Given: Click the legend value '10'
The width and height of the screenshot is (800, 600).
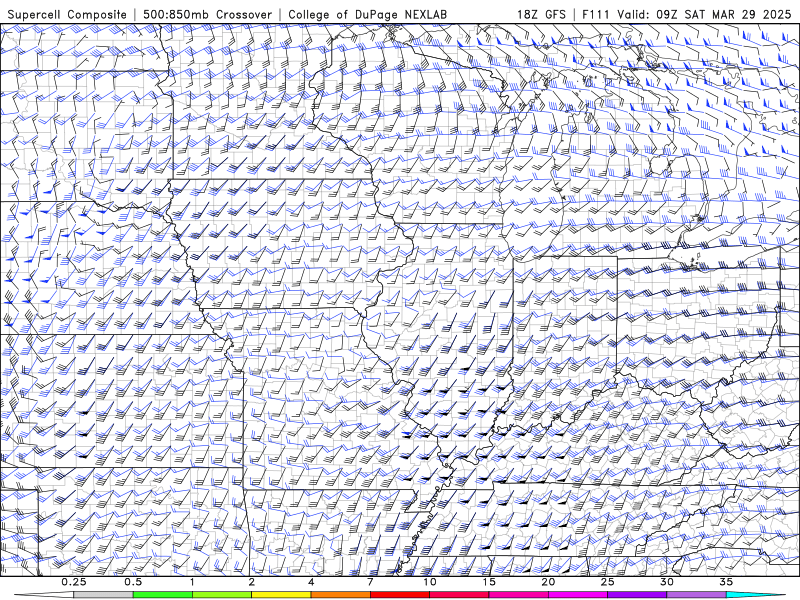Looking at the screenshot, I should (x=430, y=582).
